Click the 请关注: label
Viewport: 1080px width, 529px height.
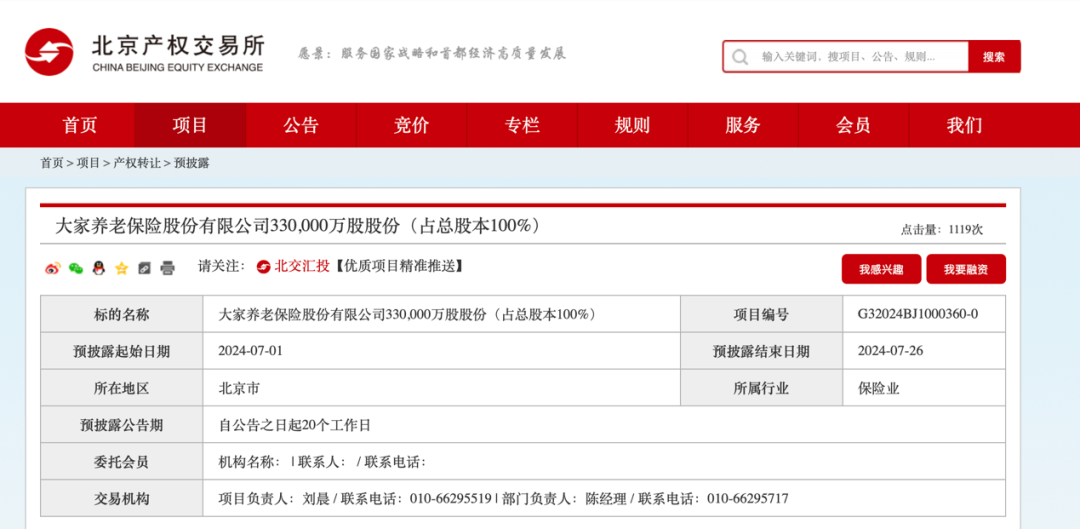pos(221,266)
